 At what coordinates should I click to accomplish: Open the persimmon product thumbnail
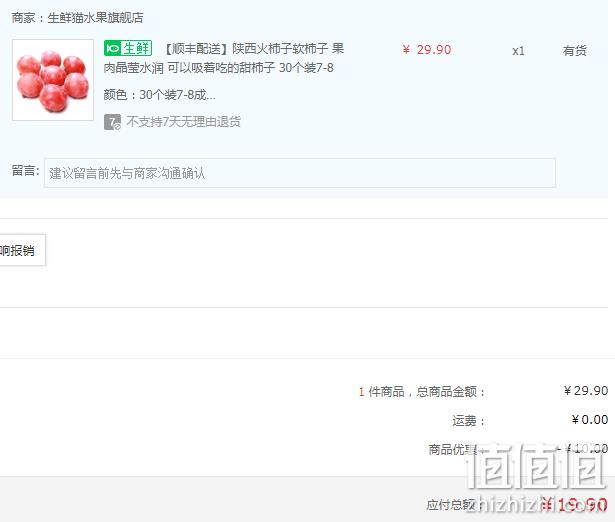[x=53, y=80]
